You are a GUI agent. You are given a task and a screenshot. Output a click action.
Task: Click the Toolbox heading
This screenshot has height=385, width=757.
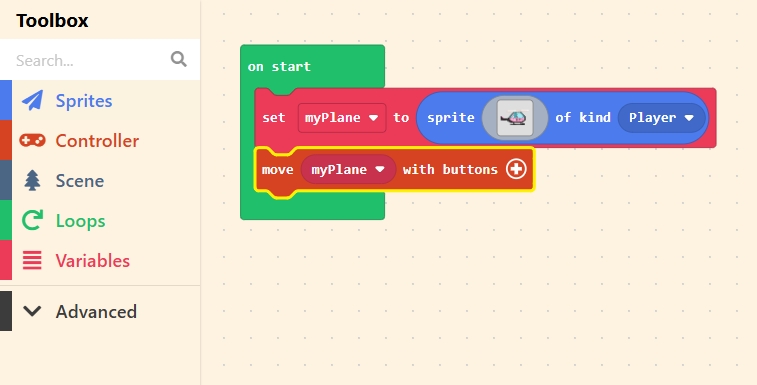coord(52,20)
